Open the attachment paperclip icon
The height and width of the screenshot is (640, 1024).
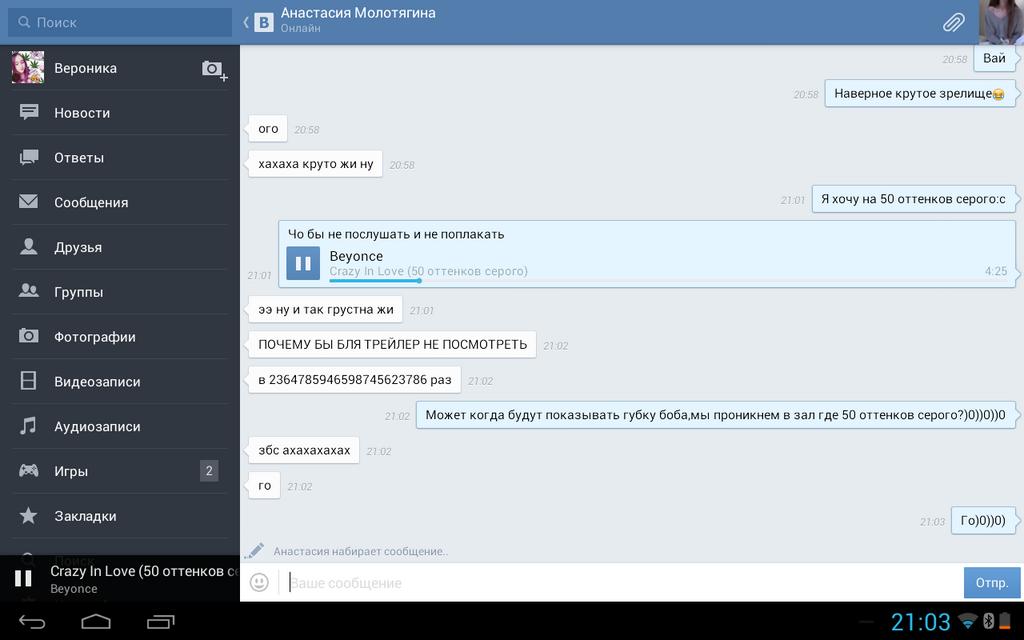953,22
